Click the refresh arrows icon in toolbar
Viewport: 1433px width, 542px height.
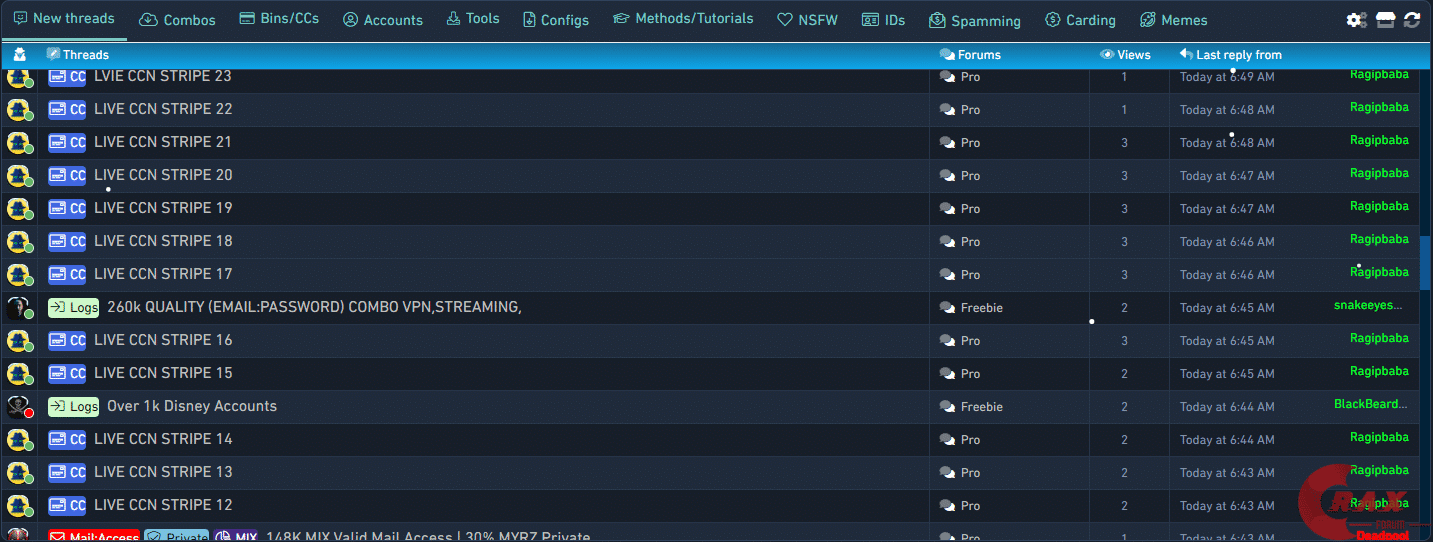tap(1412, 20)
